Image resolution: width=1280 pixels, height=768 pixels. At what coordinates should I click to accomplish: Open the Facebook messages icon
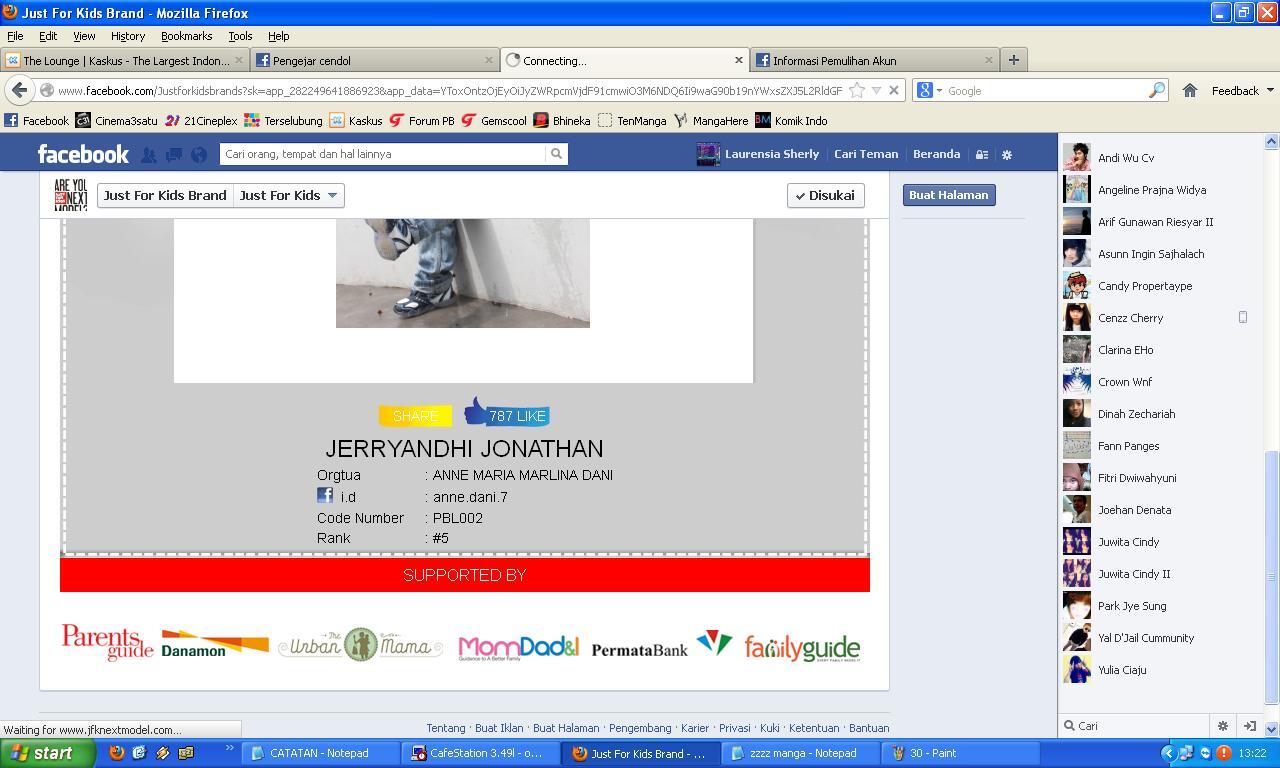(173, 155)
